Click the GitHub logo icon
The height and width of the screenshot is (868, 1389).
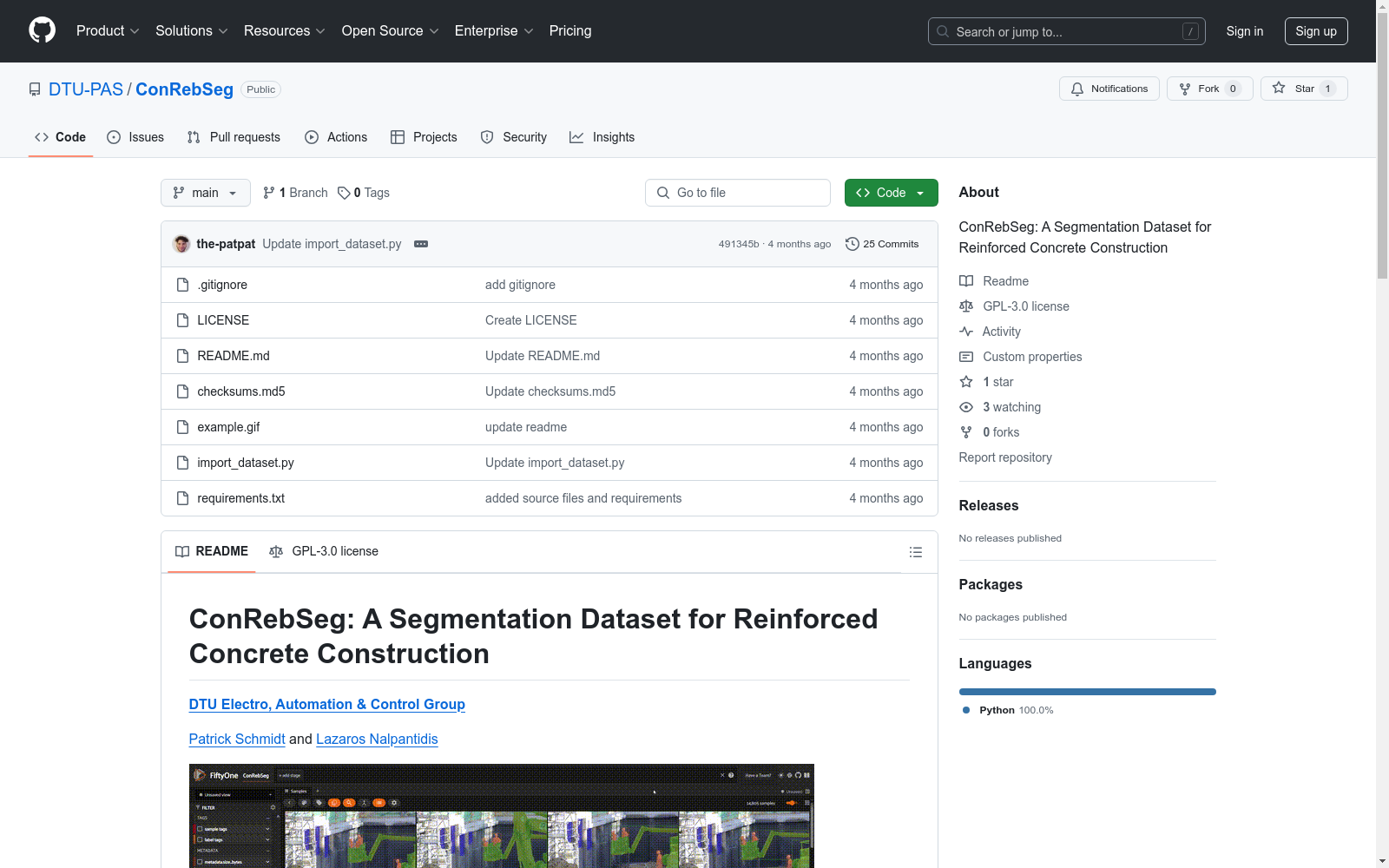42,30
